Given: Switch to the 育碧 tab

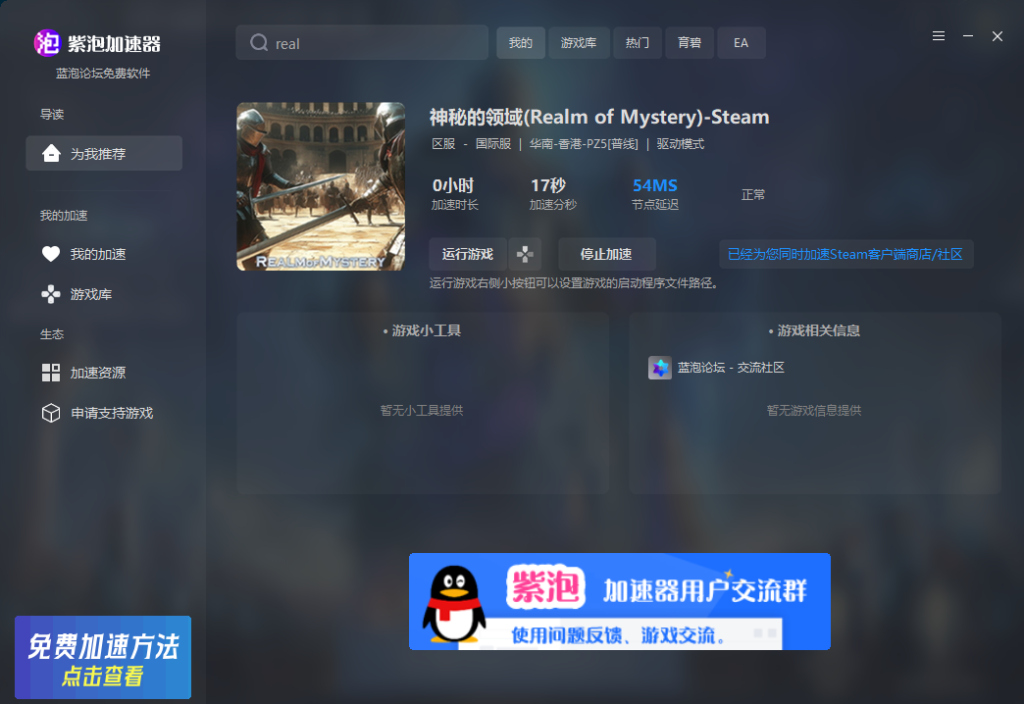Looking at the screenshot, I should click(x=689, y=42).
